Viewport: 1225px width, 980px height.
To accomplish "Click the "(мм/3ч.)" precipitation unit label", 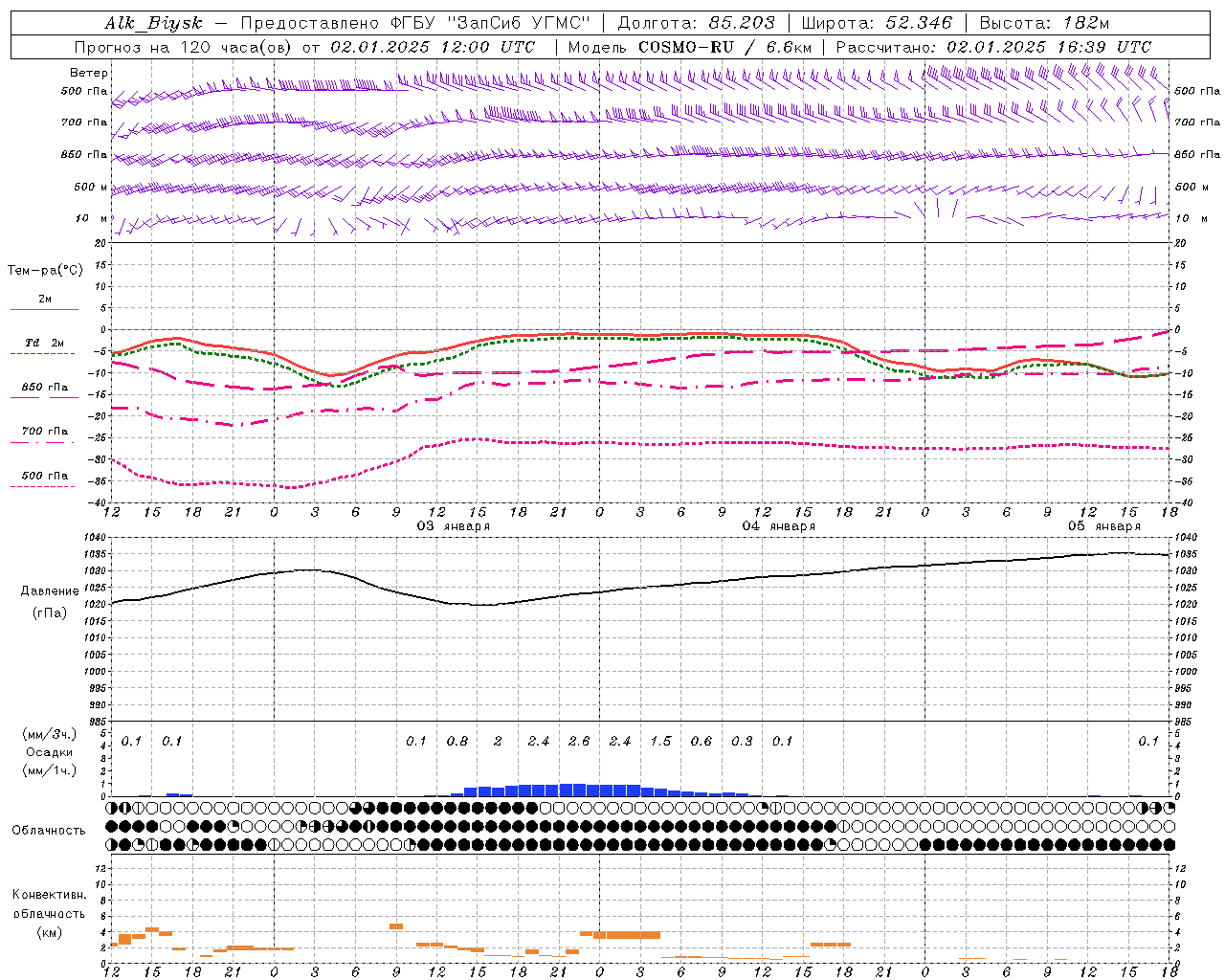I will point(50,734).
